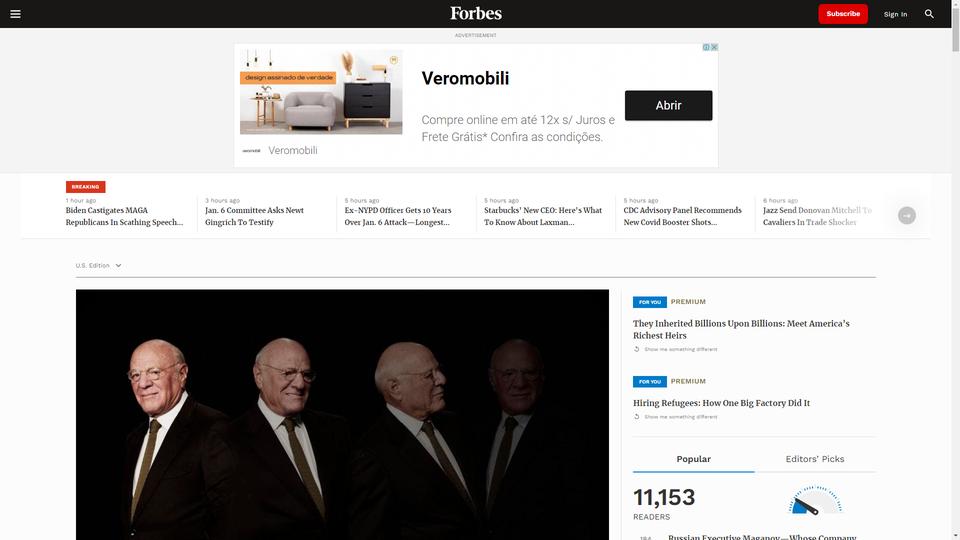This screenshot has width=960, height=540.
Task: Click refresh icon under Hiring Refugees story
Action: click(x=637, y=416)
